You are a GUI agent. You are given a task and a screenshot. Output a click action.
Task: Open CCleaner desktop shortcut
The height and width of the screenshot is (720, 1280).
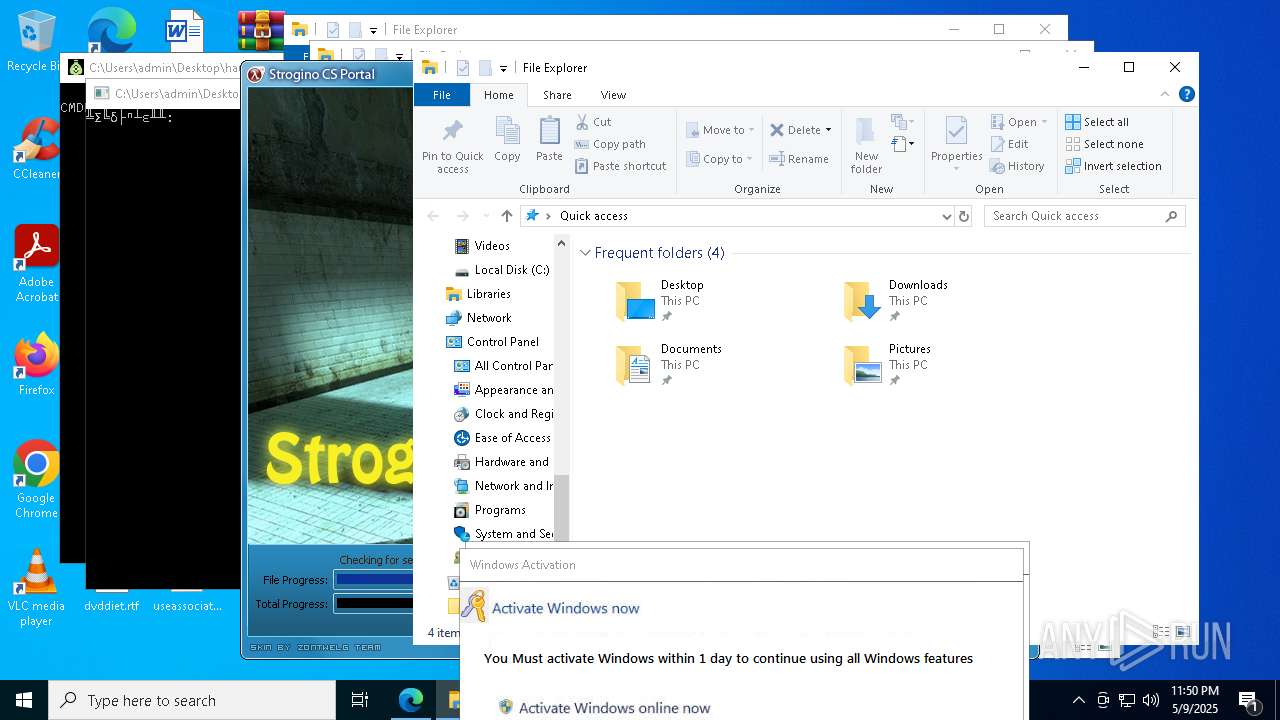(36, 149)
